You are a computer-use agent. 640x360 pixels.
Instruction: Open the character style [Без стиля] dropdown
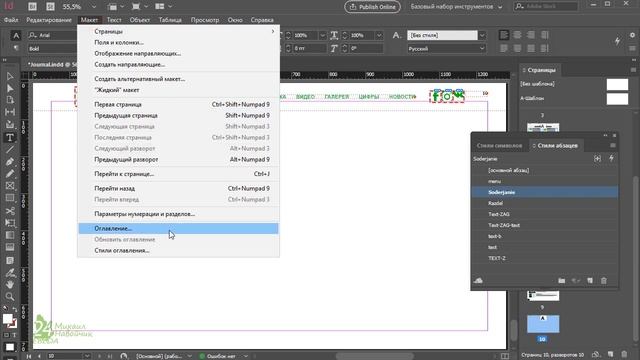482,35
